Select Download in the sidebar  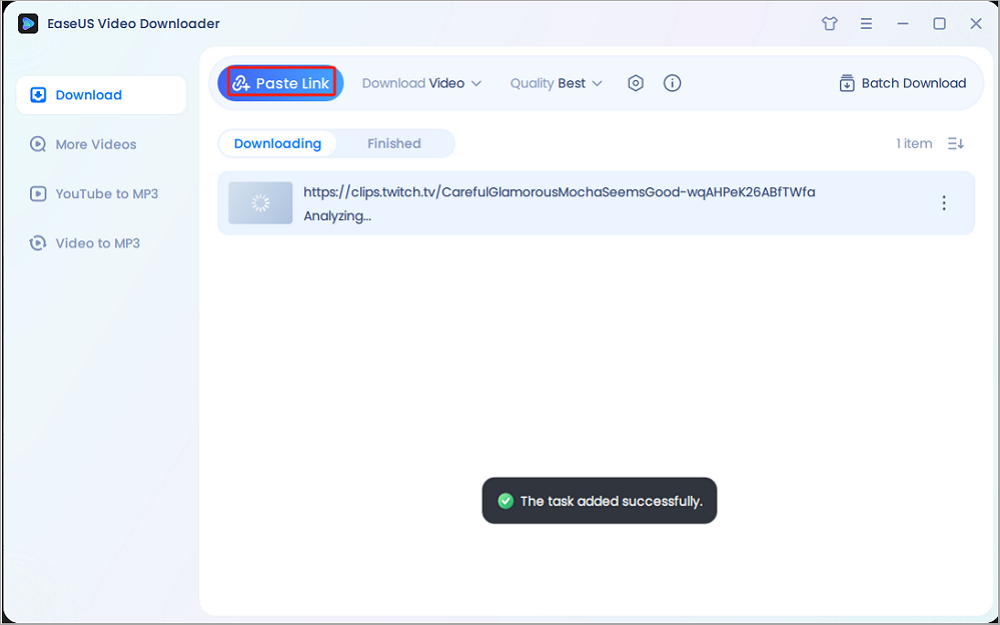pos(101,95)
